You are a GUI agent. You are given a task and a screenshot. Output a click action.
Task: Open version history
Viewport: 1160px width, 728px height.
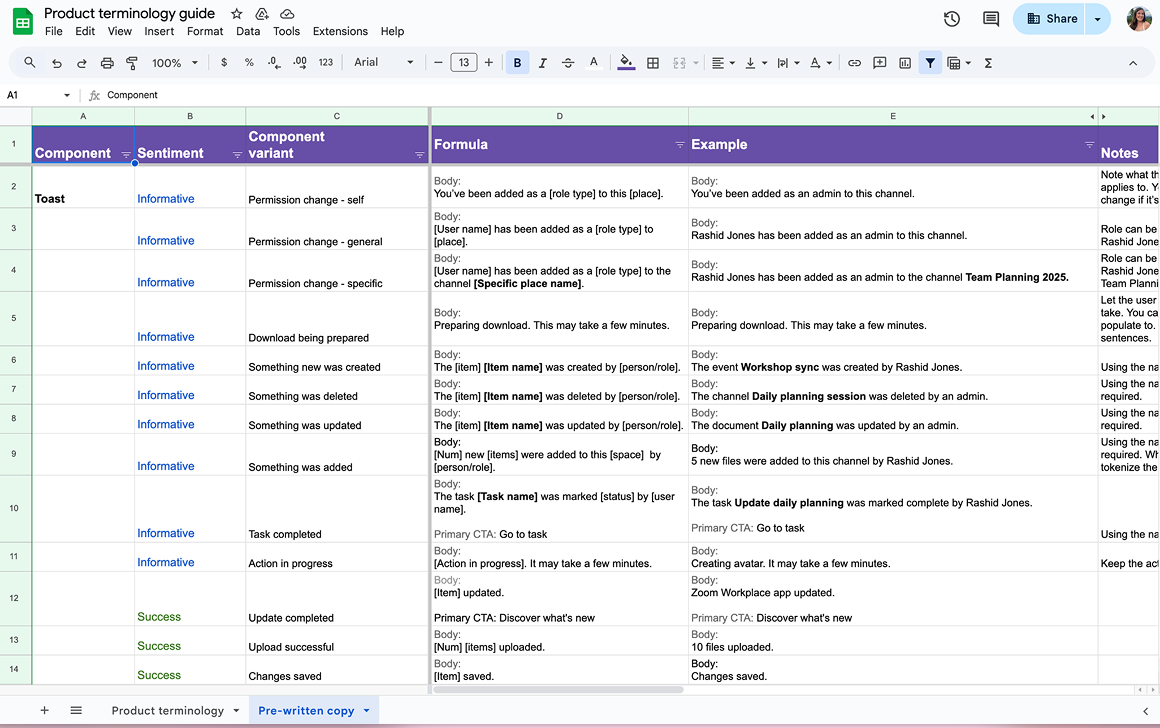[x=951, y=18]
